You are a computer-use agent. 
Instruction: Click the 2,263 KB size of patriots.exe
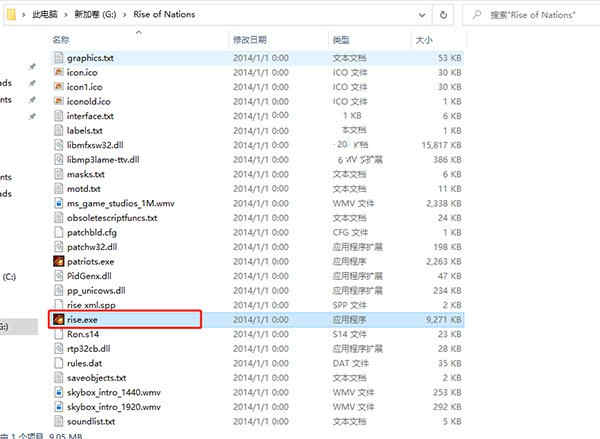pos(443,261)
